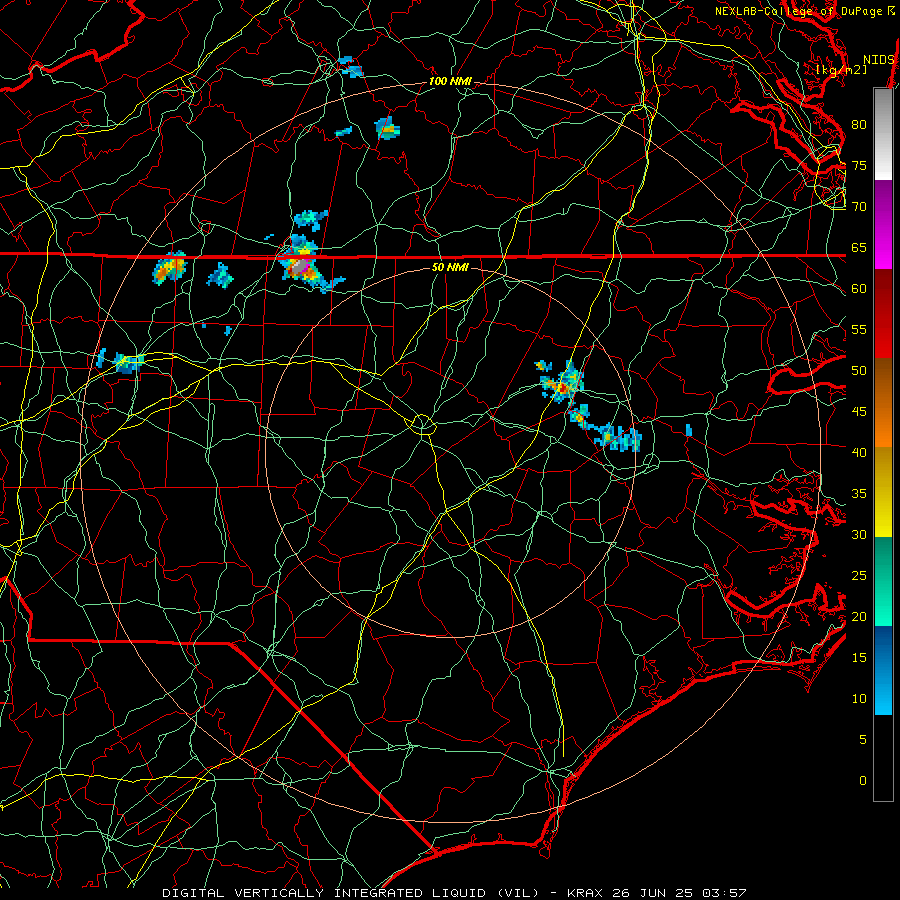Click the 35 value on the VIL scale
Screen dimensions: 900x900
(x=859, y=494)
